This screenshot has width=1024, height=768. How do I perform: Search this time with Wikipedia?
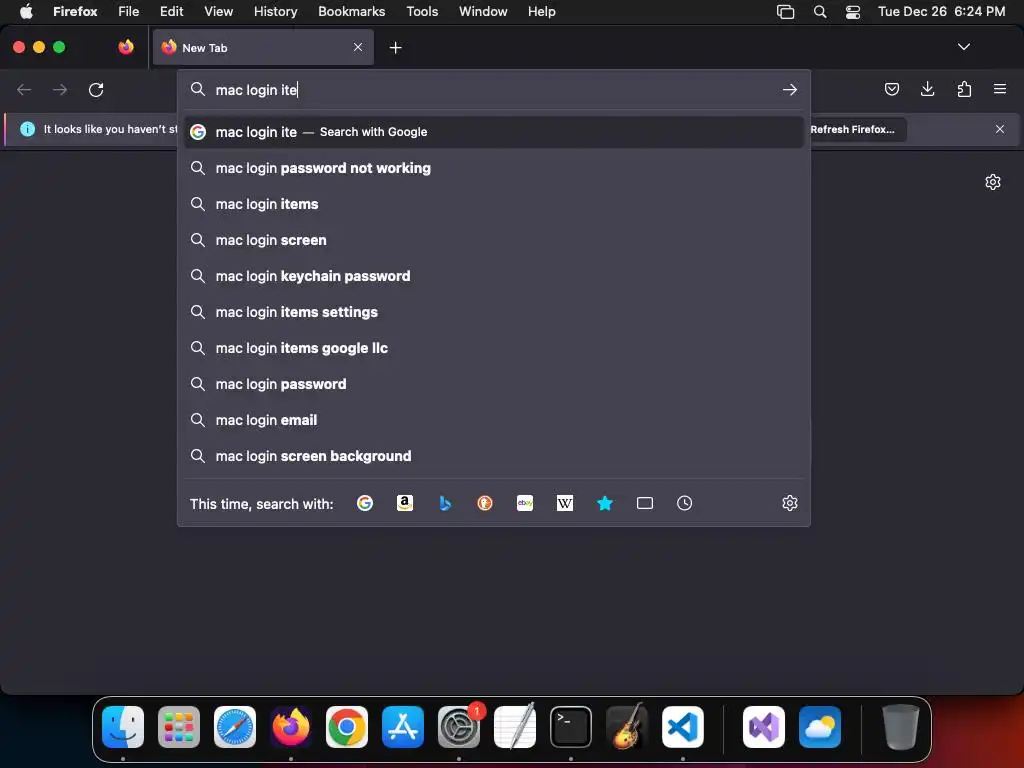click(x=565, y=503)
